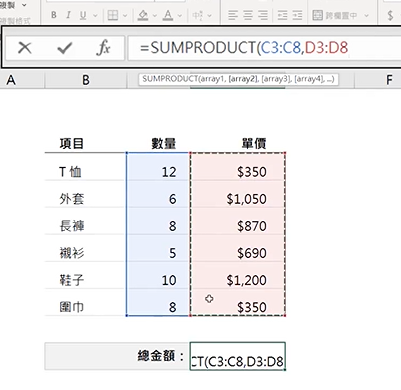Align text to the right
This screenshot has width=401, height=390.
(263, 15)
